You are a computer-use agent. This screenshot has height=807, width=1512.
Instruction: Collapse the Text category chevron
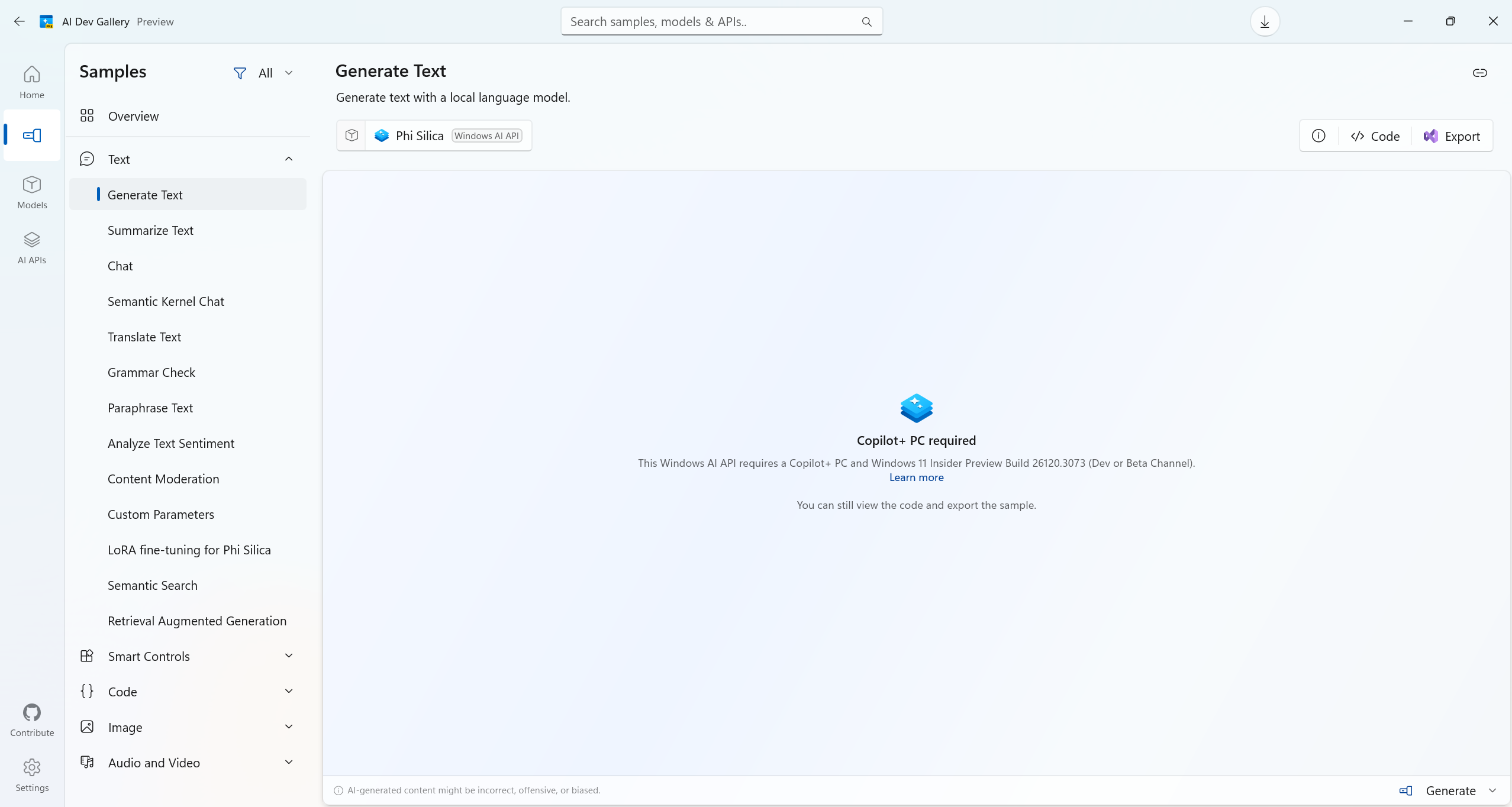(x=289, y=159)
